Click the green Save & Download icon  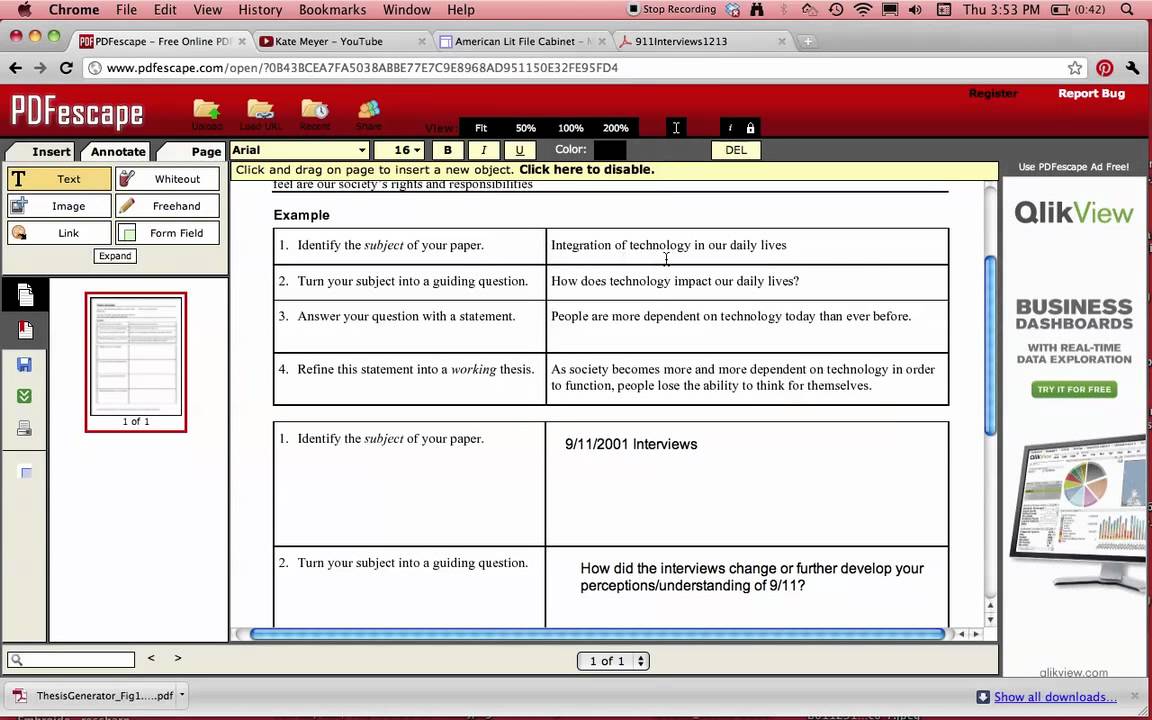point(25,396)
